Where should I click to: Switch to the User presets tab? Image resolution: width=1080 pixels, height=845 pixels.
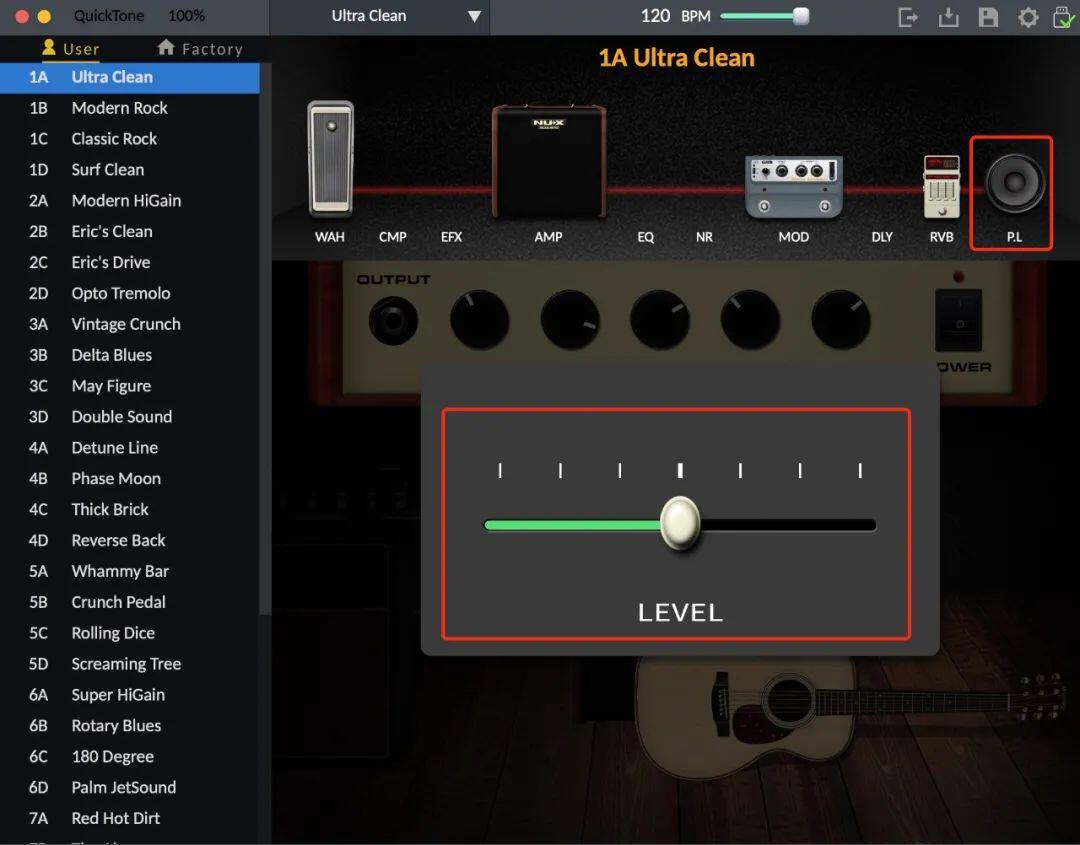point(70,48)
